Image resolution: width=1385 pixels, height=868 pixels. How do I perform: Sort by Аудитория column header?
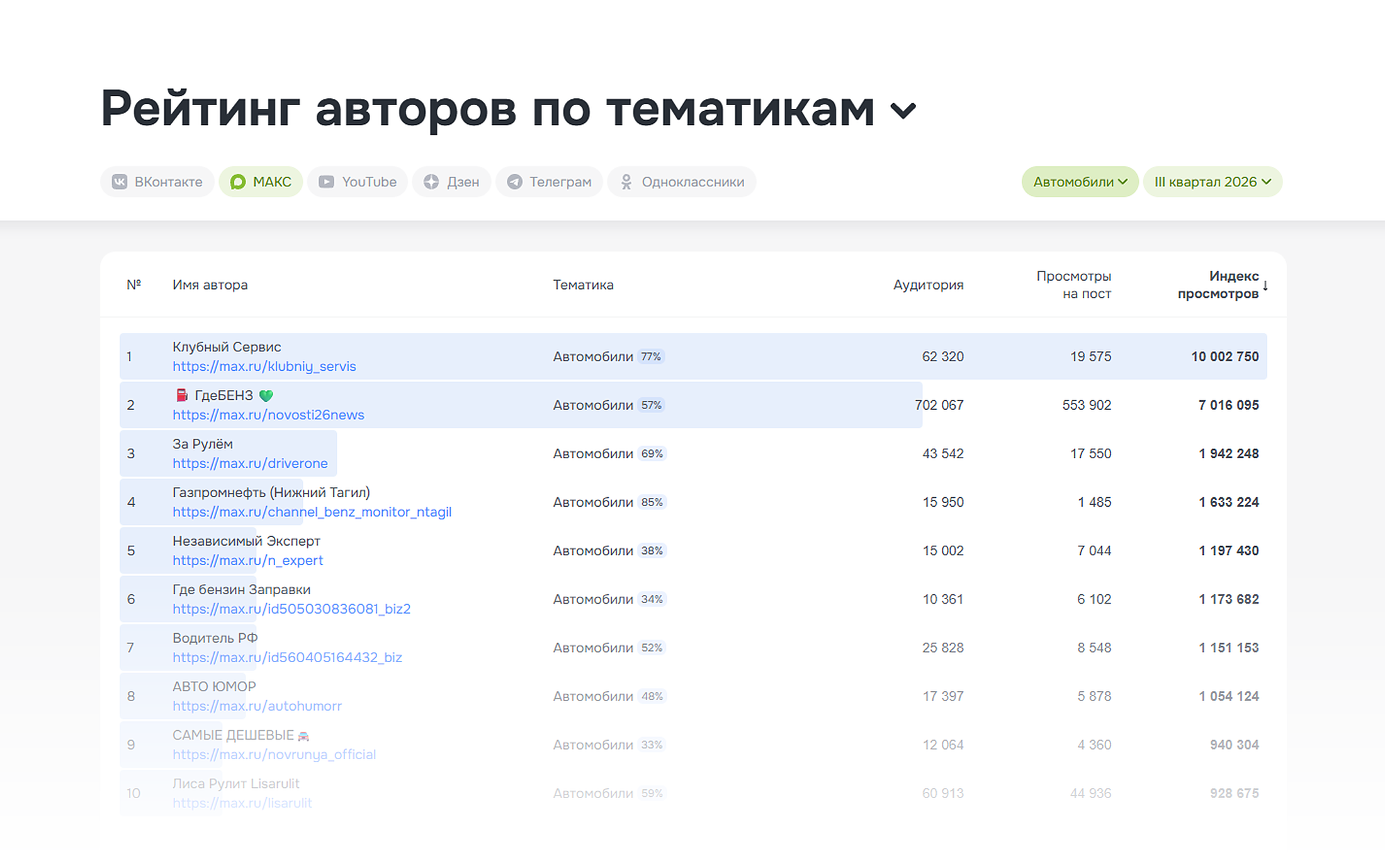[x=928, y=285]
